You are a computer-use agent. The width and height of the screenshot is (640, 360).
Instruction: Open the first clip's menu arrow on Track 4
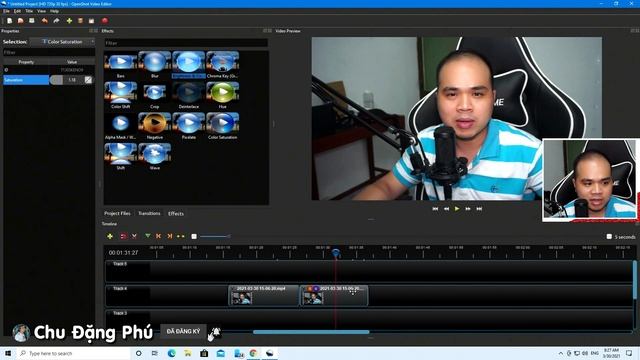click(233, 289)
